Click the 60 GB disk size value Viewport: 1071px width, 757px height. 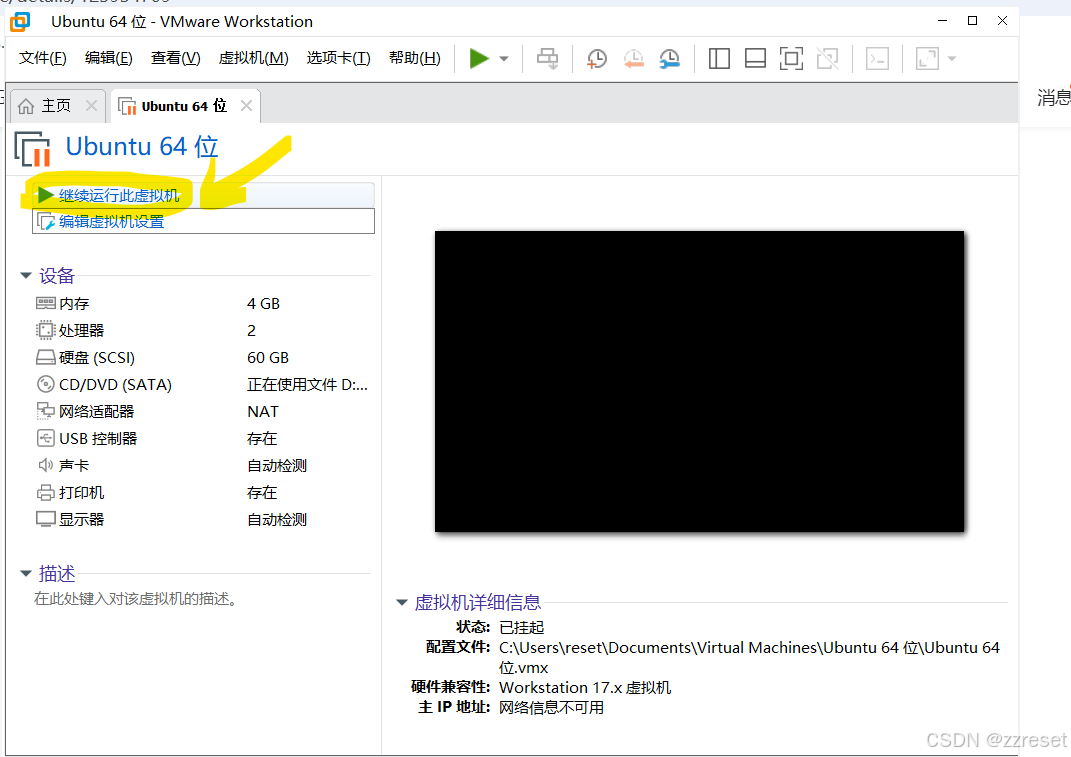click(268, 357)
